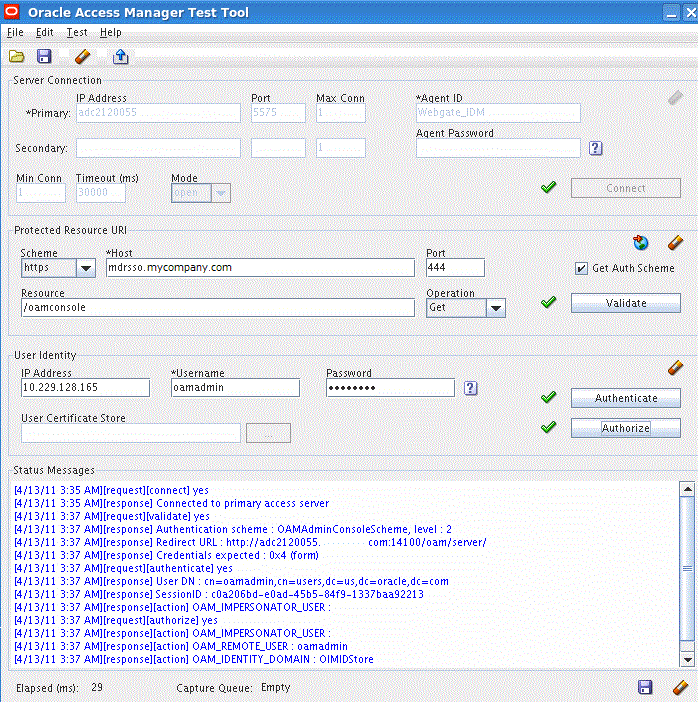Click Status Messages scrollbar down arrow
This screenshot has width=698, height=702.
tap(687, 659)
